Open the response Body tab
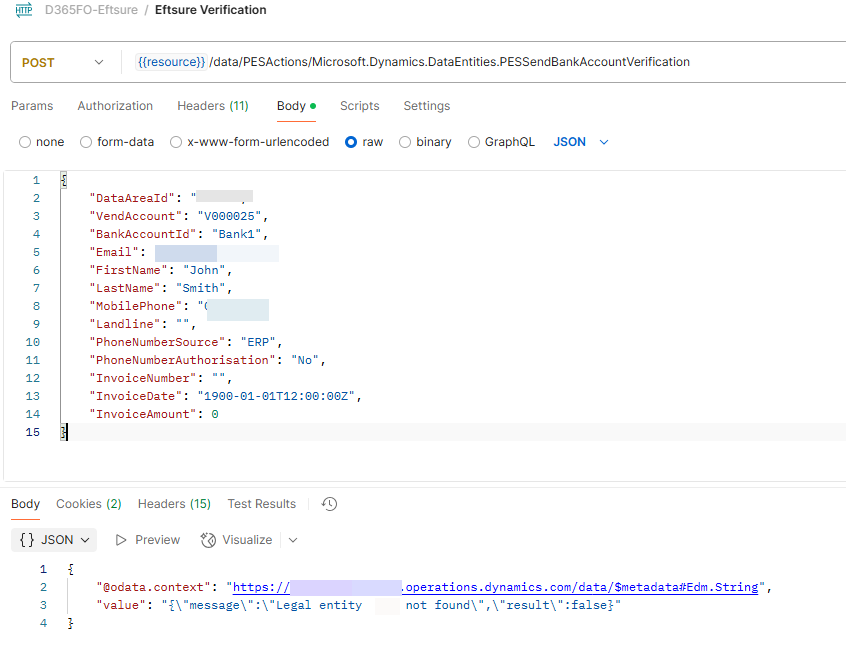This screenshot has height=663, width=846. click(25, 504)
